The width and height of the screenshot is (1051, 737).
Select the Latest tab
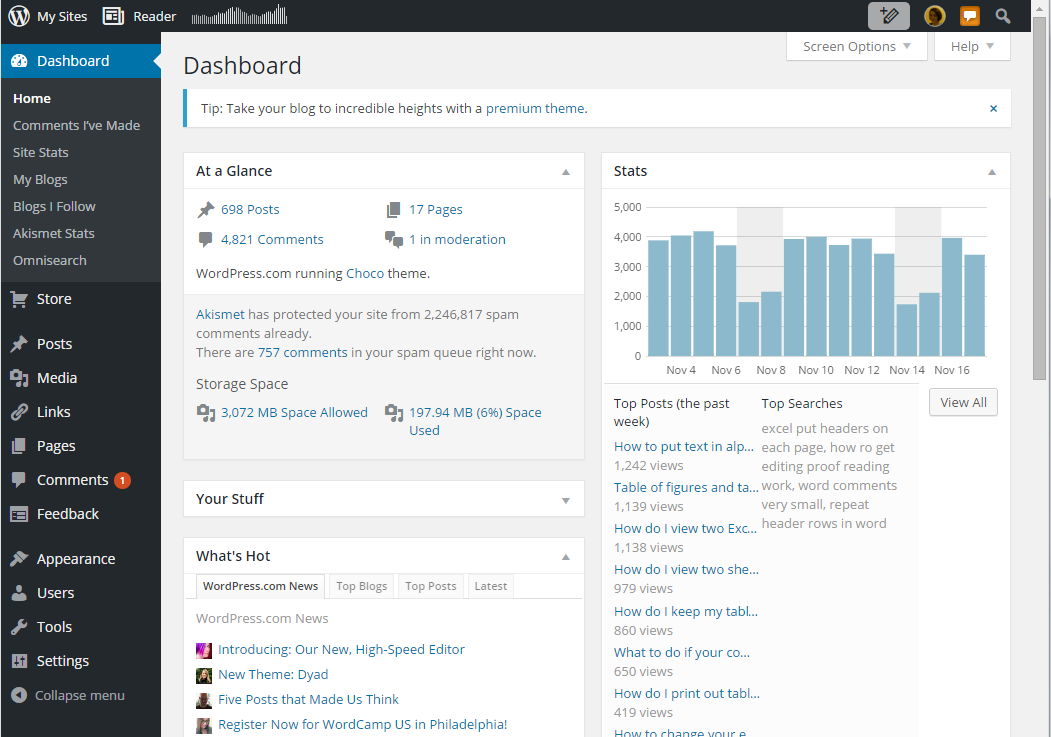point(490,586)
